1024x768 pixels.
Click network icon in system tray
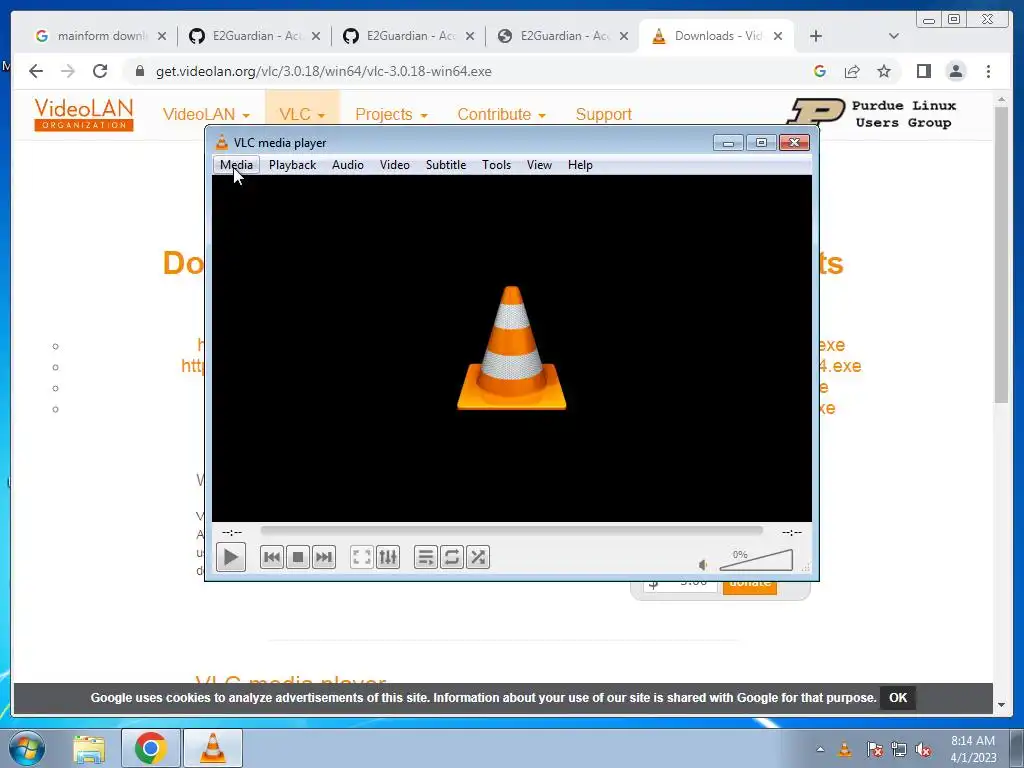[x=899, y=750]
